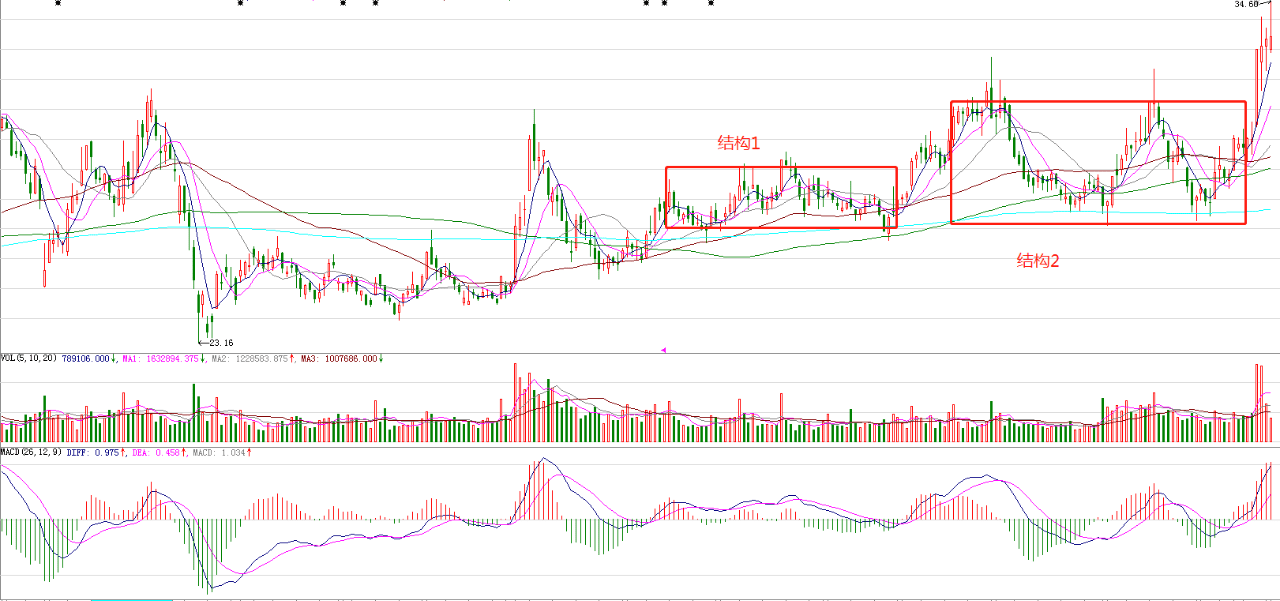
Task: Click the rightmost star marker above the chart
Action: click(x=711, y=3)
